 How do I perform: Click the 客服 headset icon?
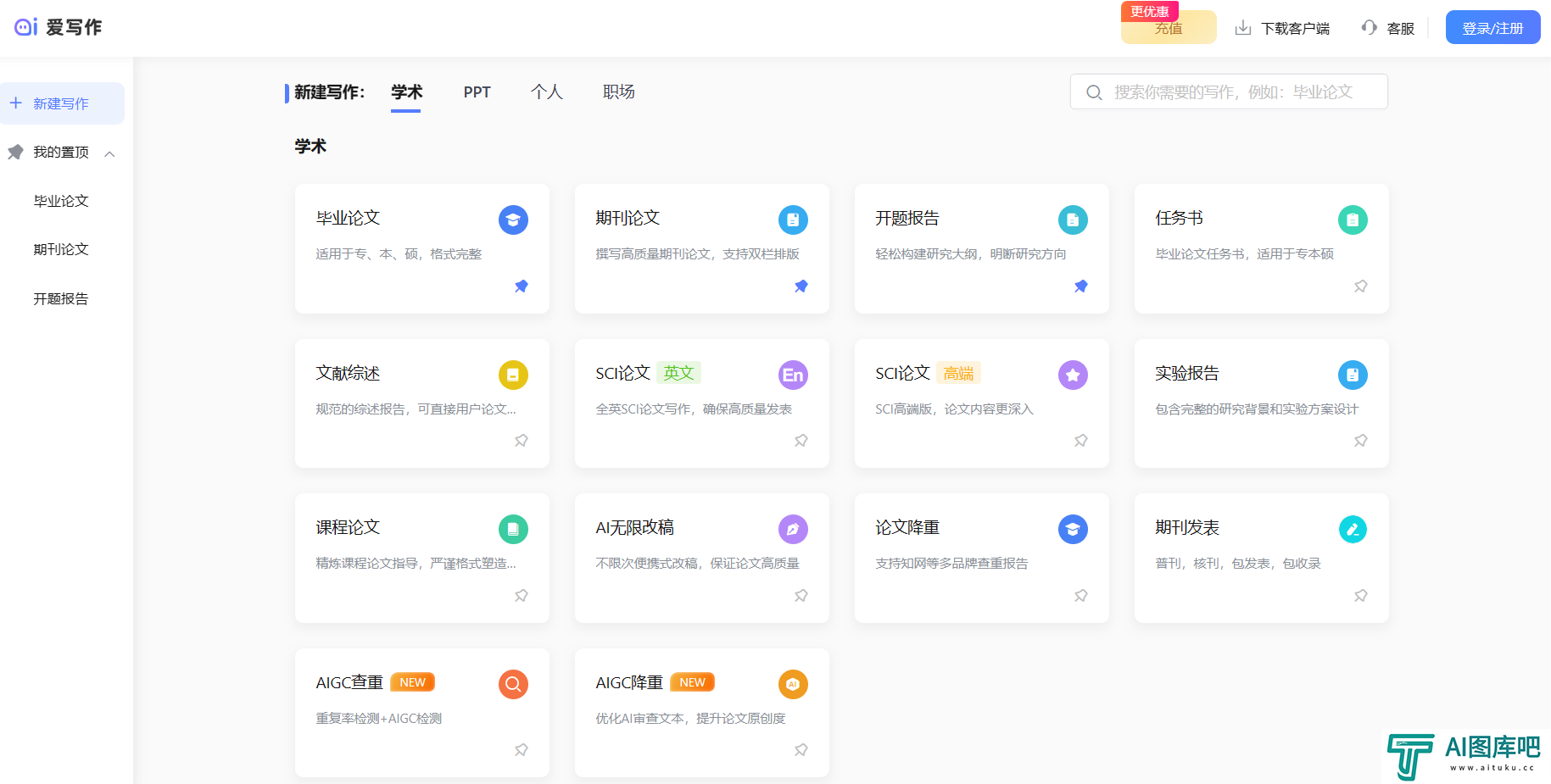point(1369,28)
